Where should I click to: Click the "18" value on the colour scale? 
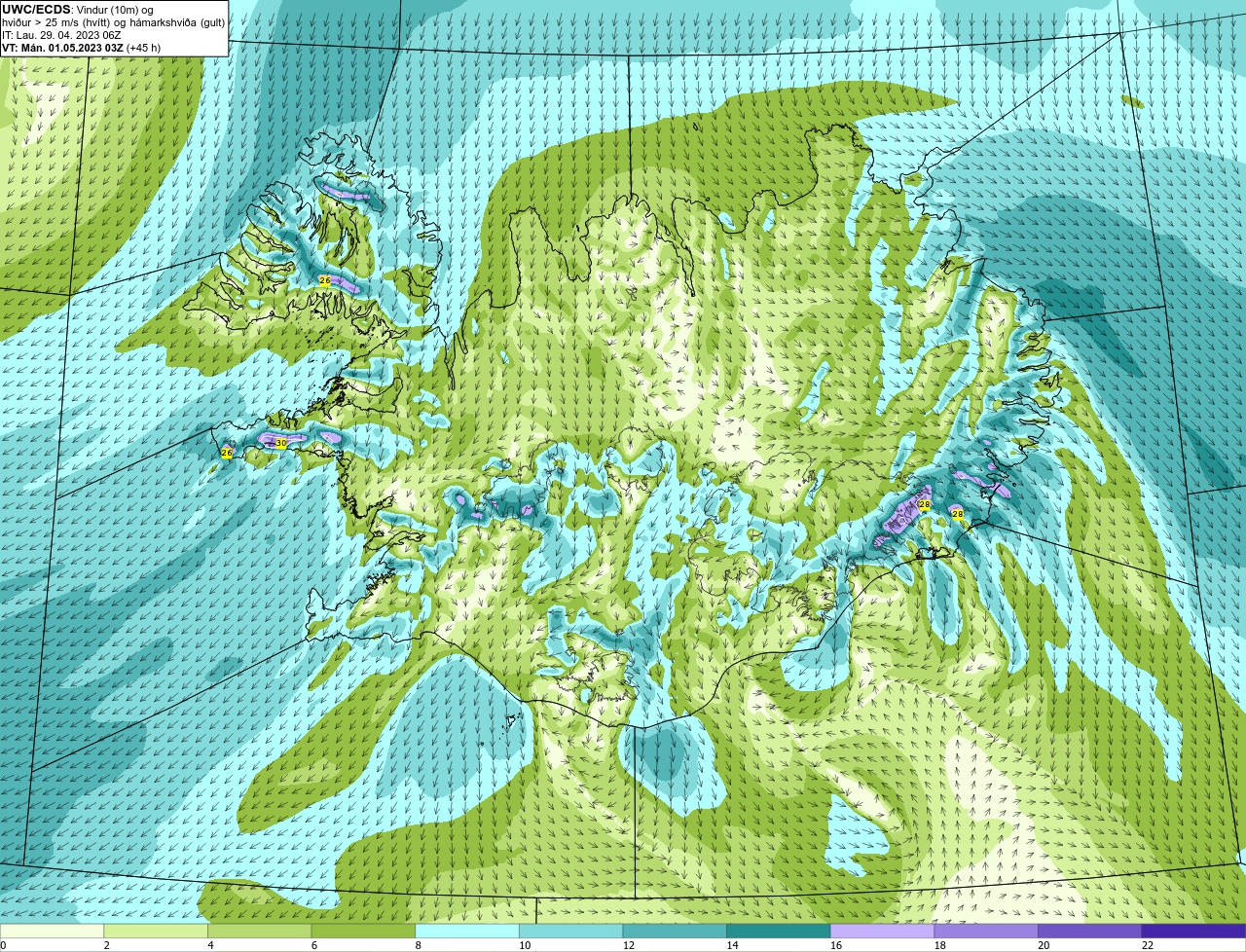(939, 945)
